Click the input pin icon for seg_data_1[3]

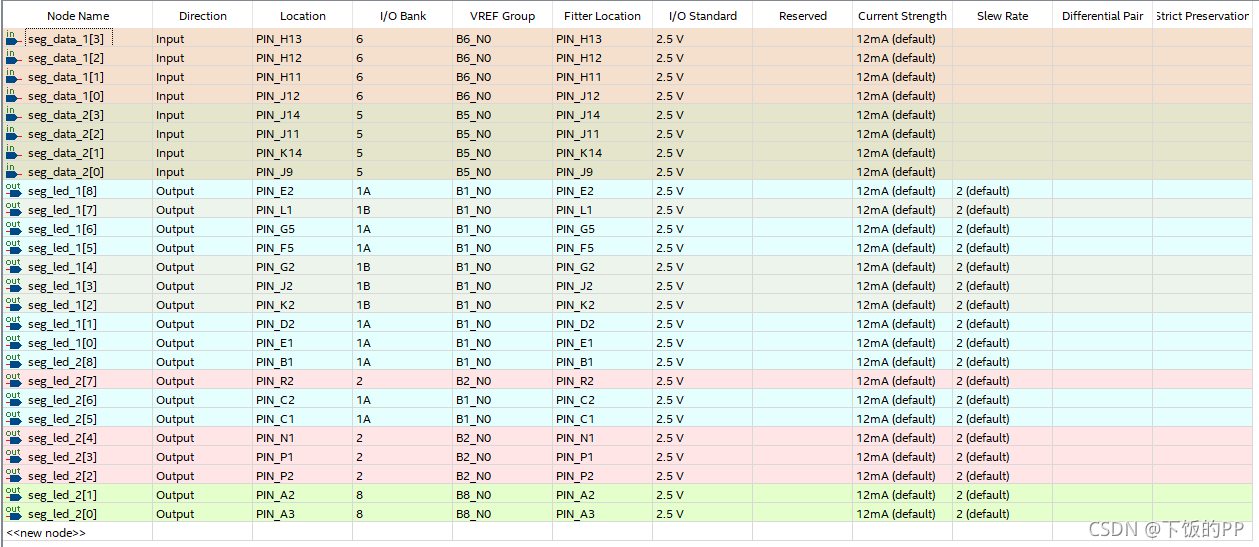click(x=13, y=38)
